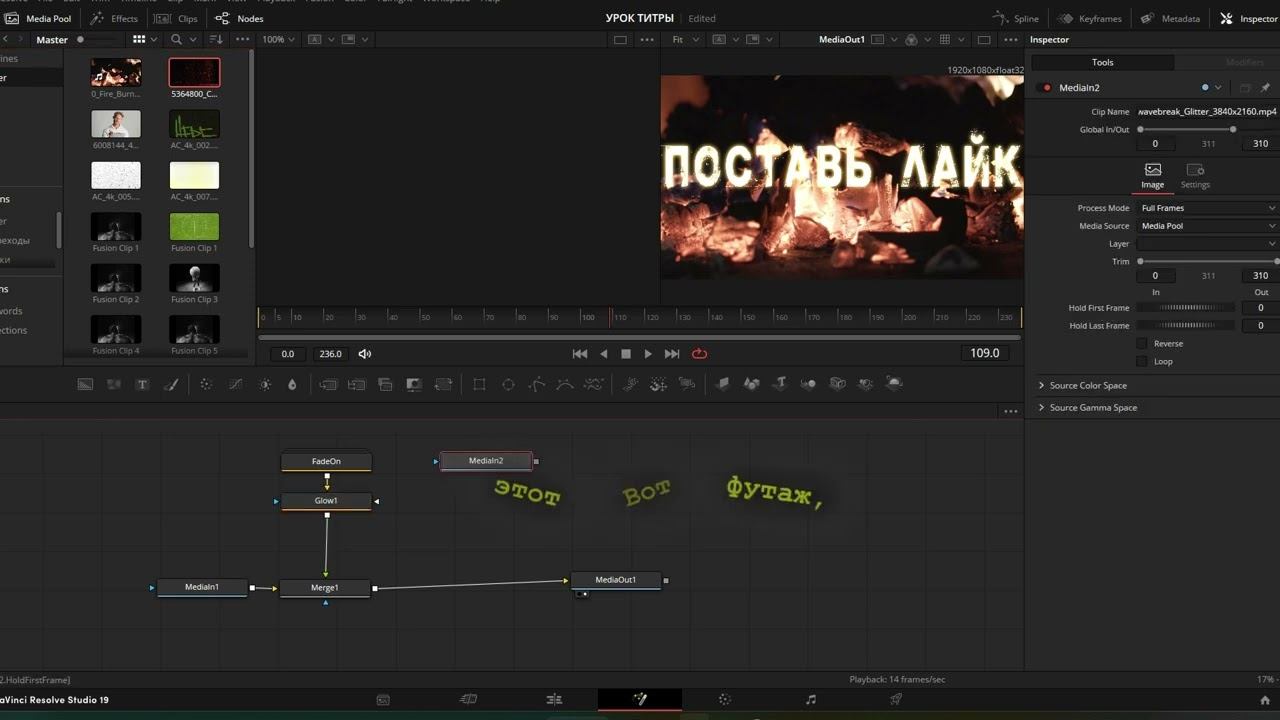Toggle the MediaIn2 enable switch in Inspector

tap(1047, 88)
